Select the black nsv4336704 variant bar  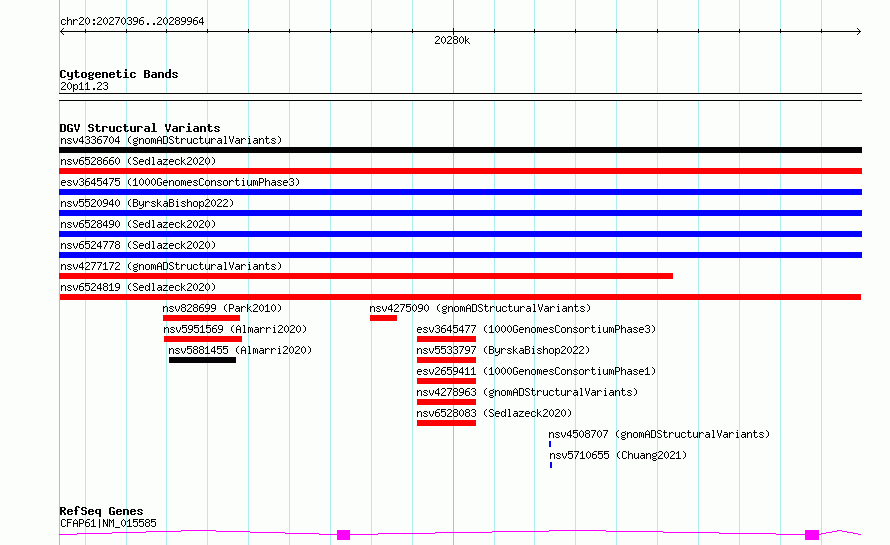[460, 150]
